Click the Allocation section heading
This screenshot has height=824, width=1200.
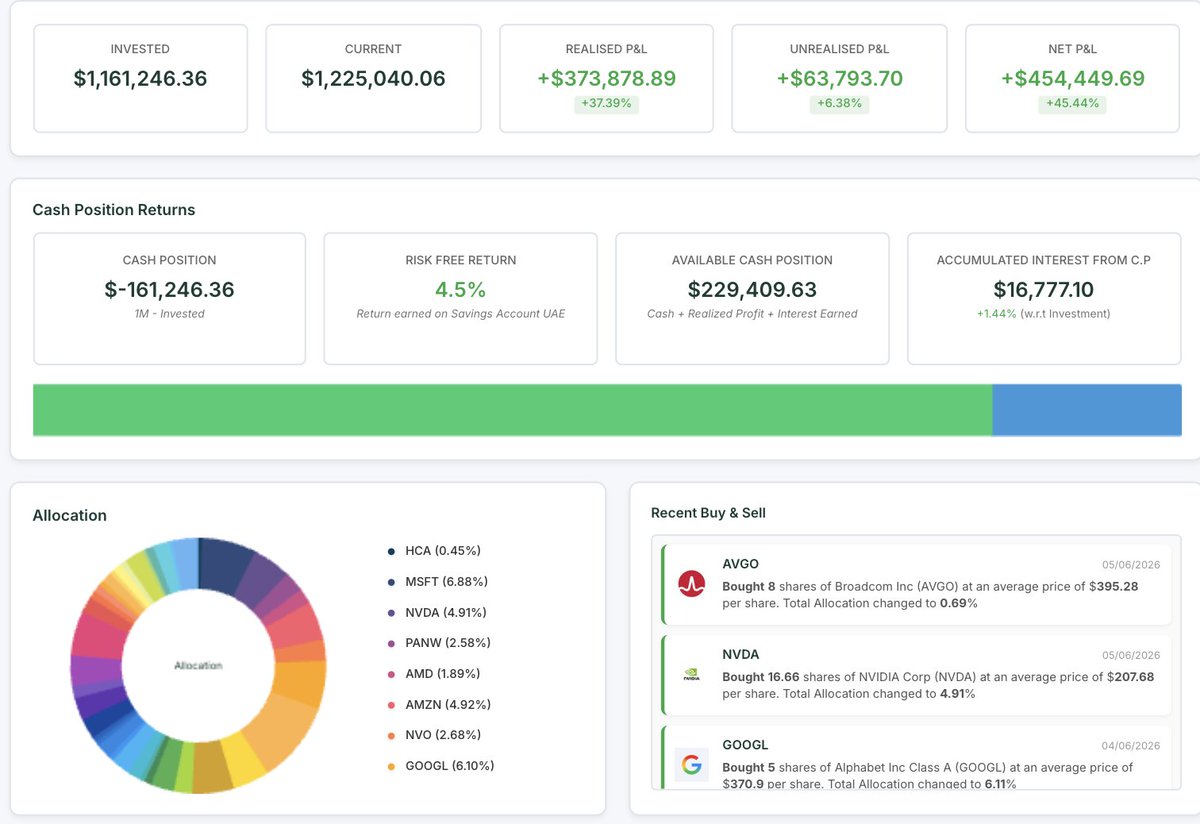pos(69,516)
